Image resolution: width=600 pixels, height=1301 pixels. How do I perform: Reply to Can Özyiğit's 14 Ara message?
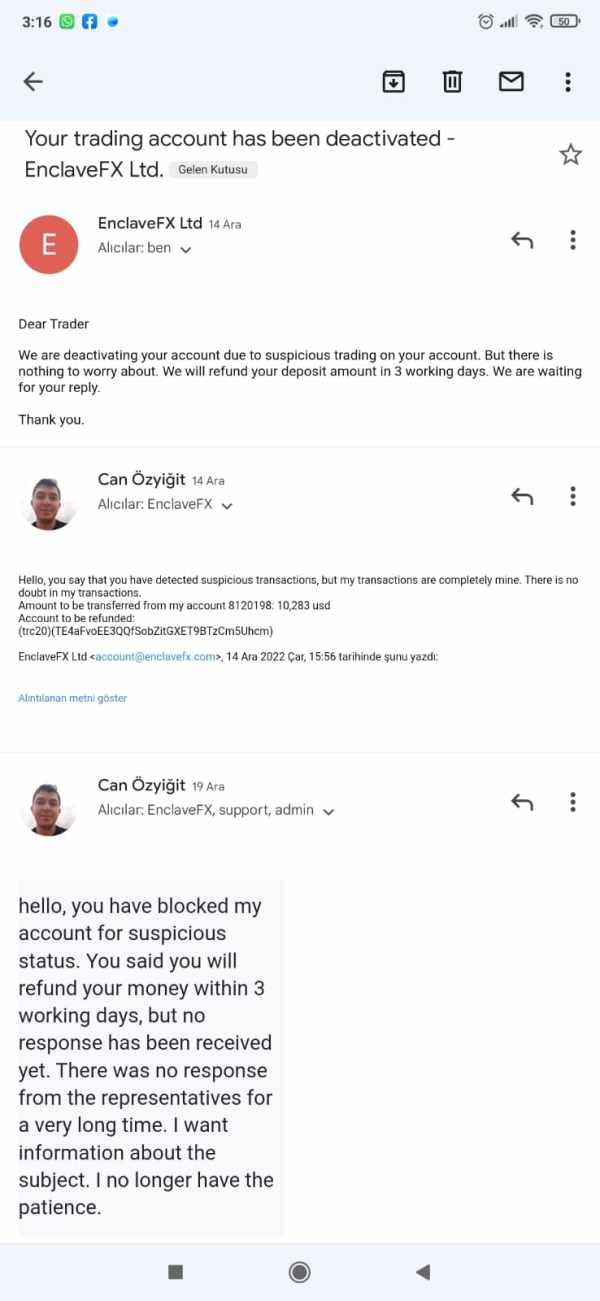click(522, 496)
